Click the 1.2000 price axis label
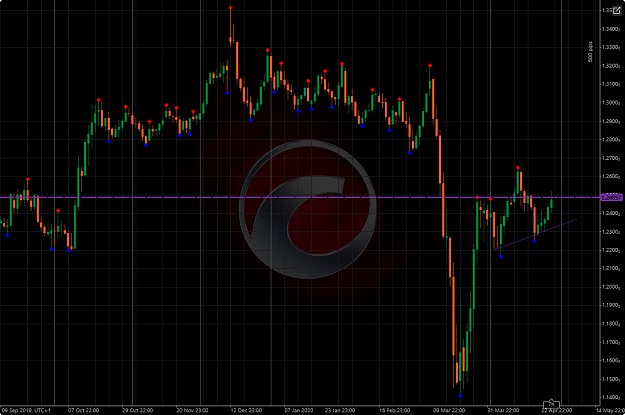The image size is (625, 415). pyautogui.click(x=611, y=287)
